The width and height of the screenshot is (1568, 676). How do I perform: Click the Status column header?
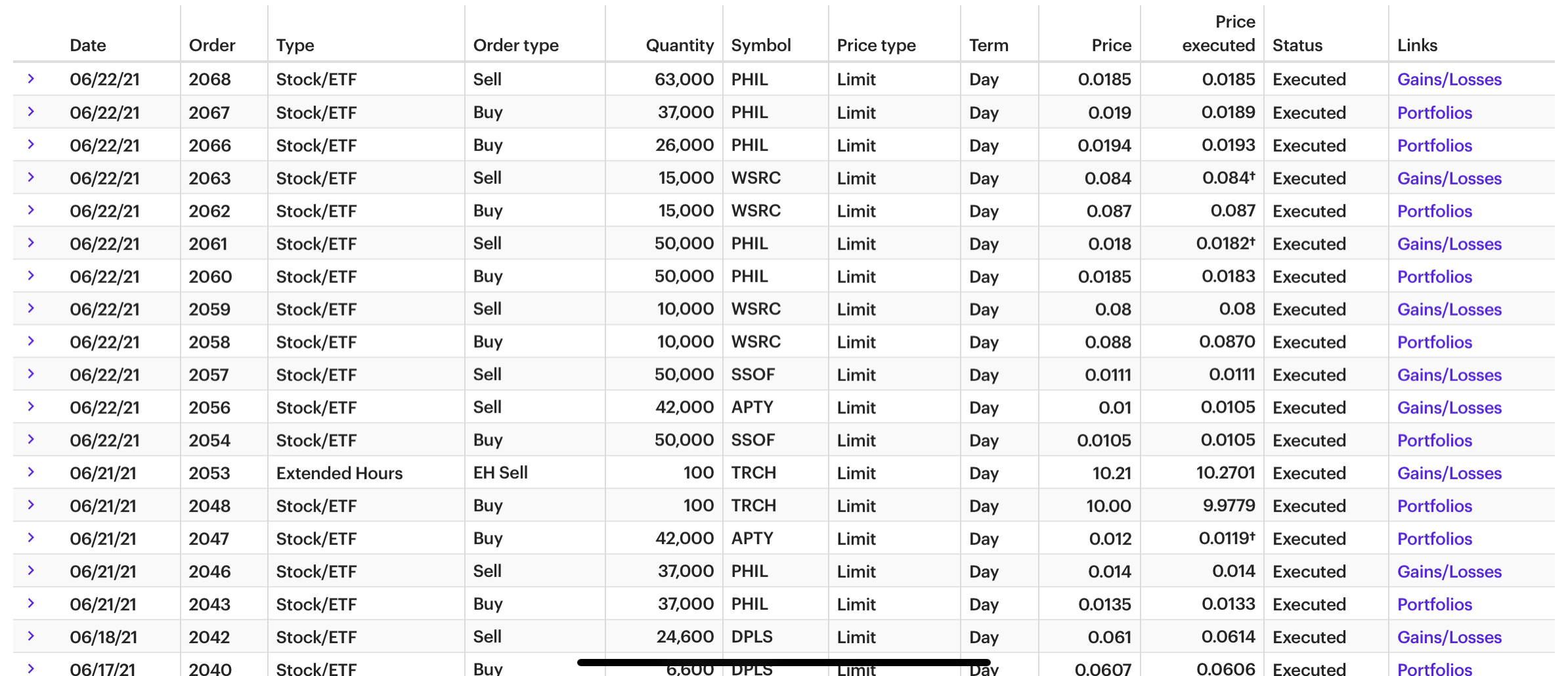pos(1297,45)
